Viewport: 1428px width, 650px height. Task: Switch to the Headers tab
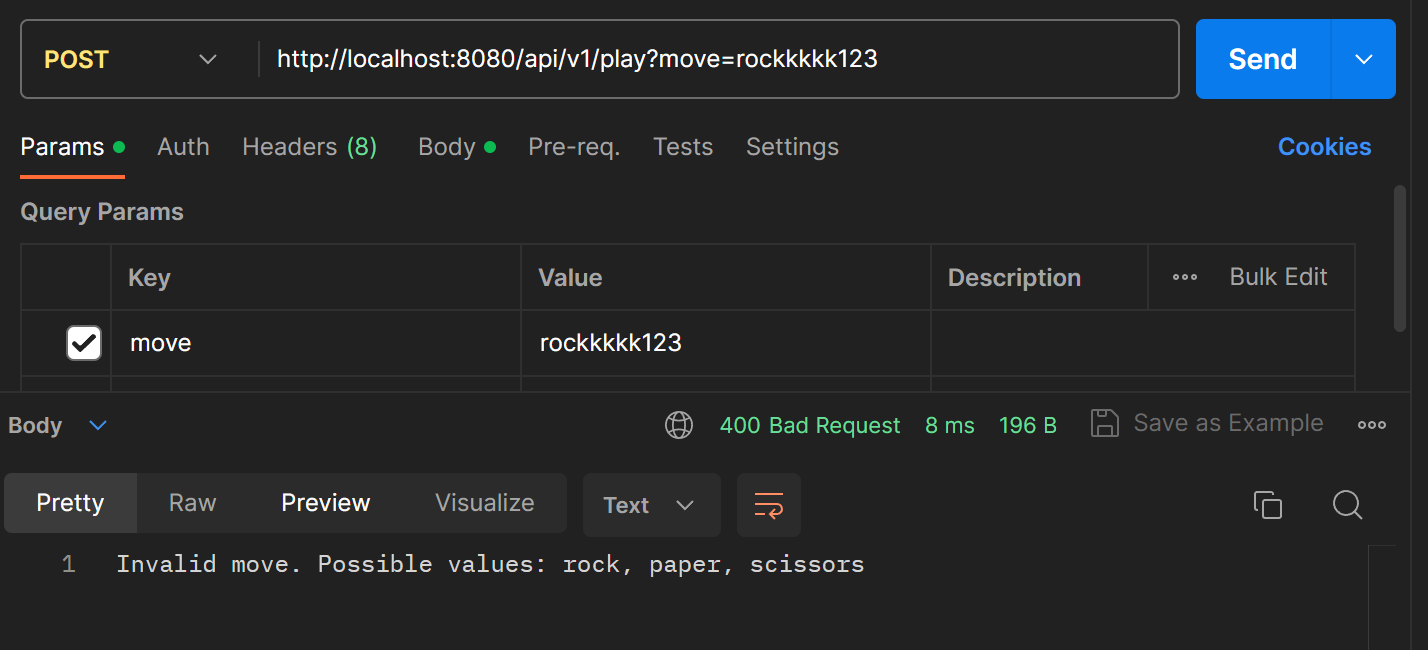309,146
